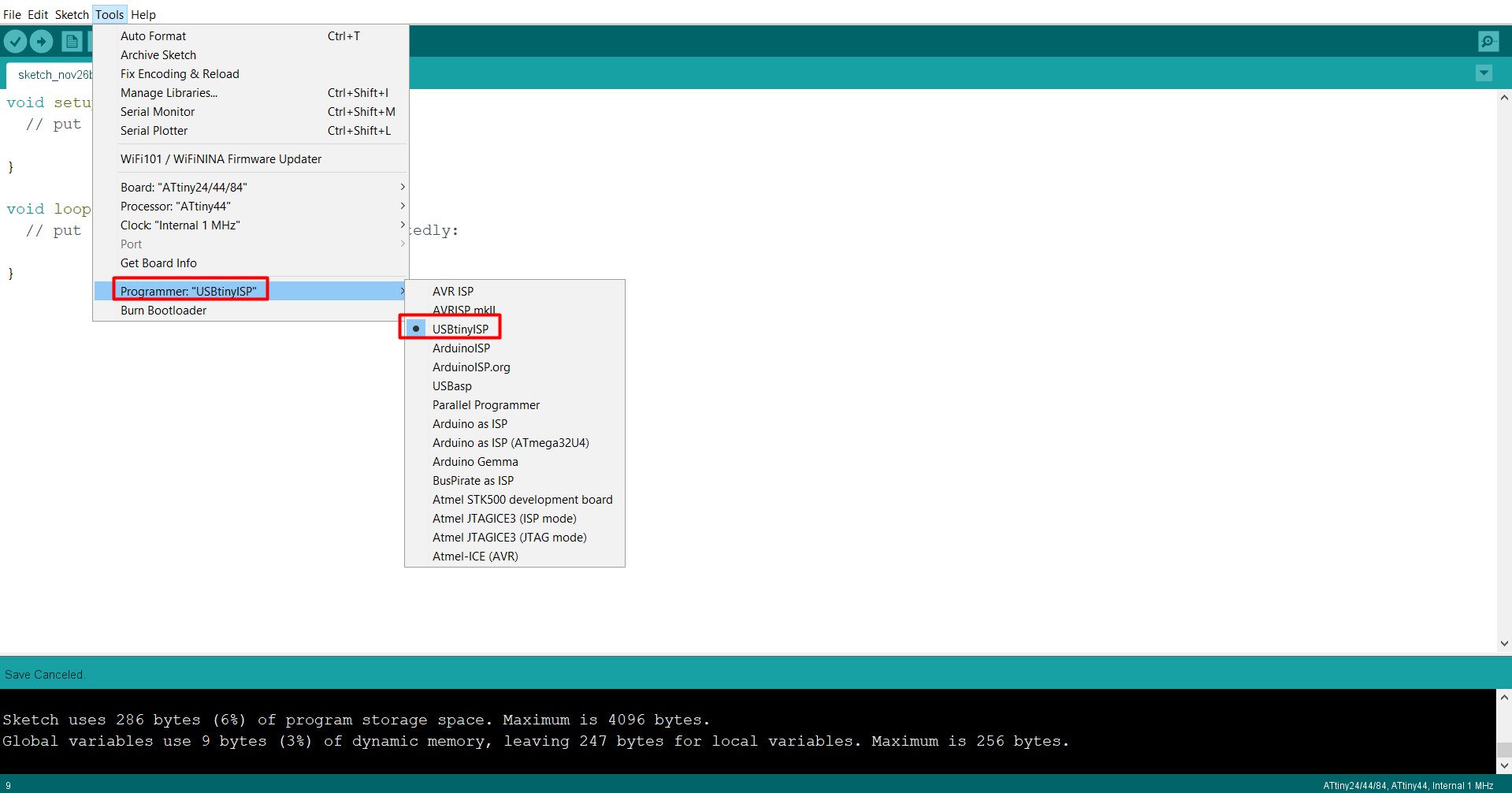Click the console scrollbar up arrow

(x=1504, y=697)
